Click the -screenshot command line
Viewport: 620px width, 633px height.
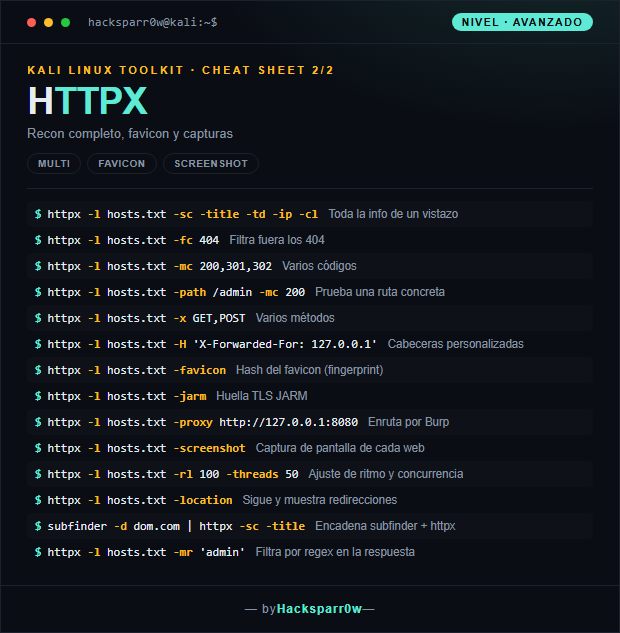pos(146,448)
